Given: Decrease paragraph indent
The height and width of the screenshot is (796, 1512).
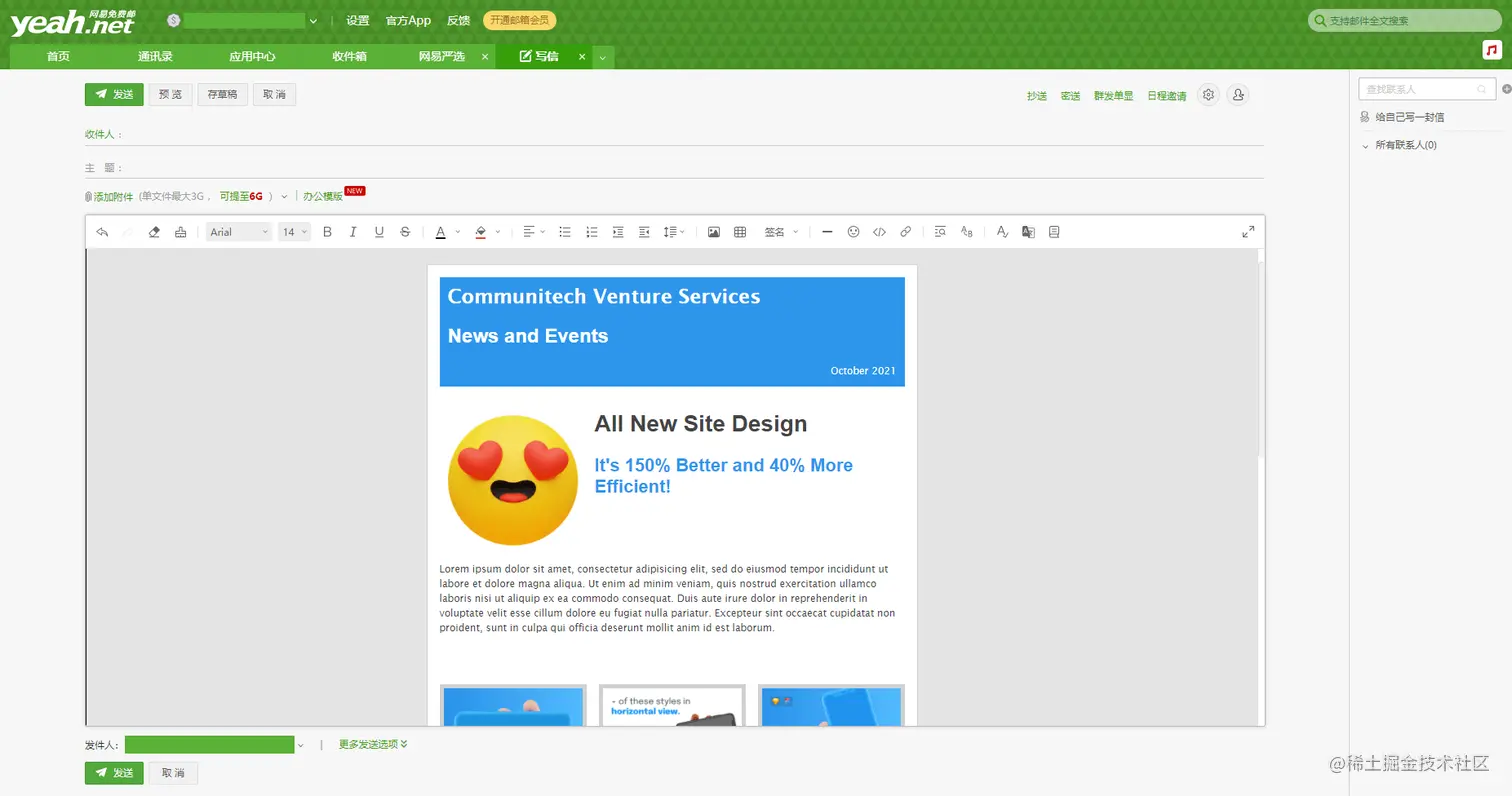Looking at the screenshot, I should point(644,232).
